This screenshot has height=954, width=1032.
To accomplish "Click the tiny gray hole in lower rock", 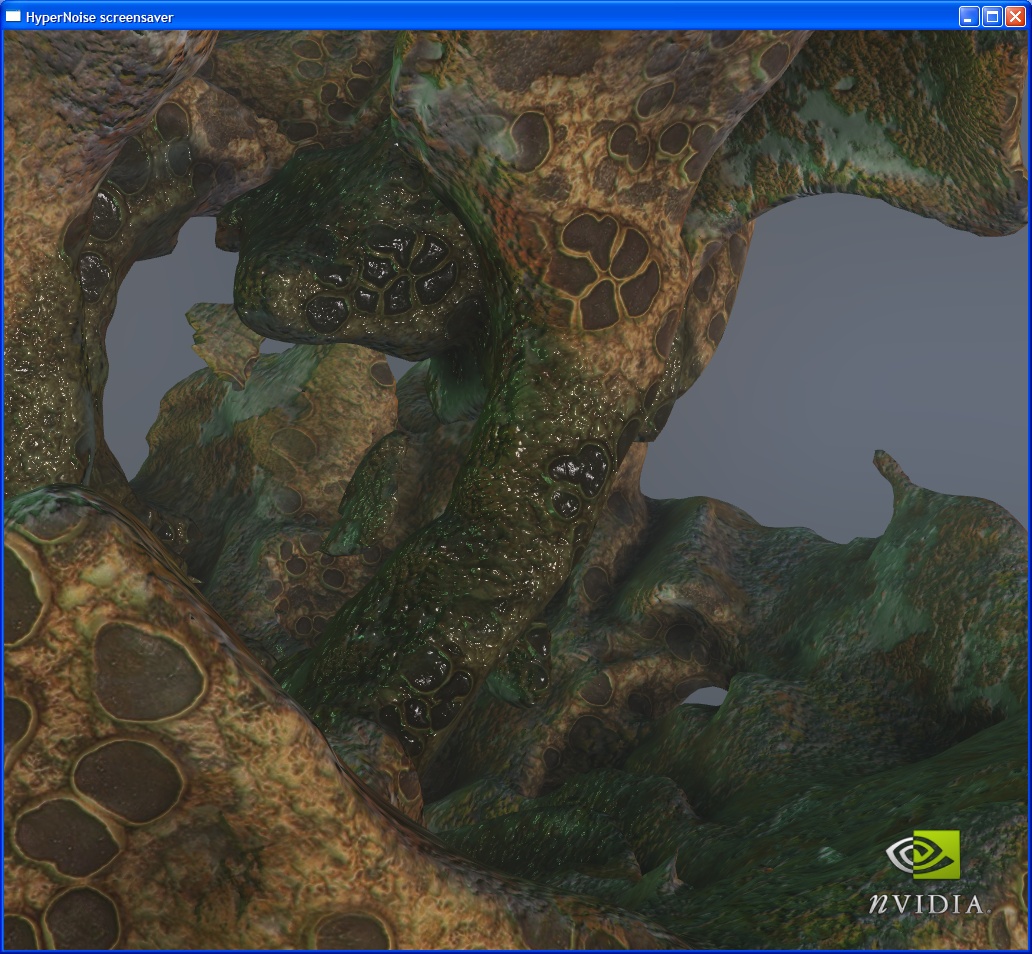I will pos(706,696).
